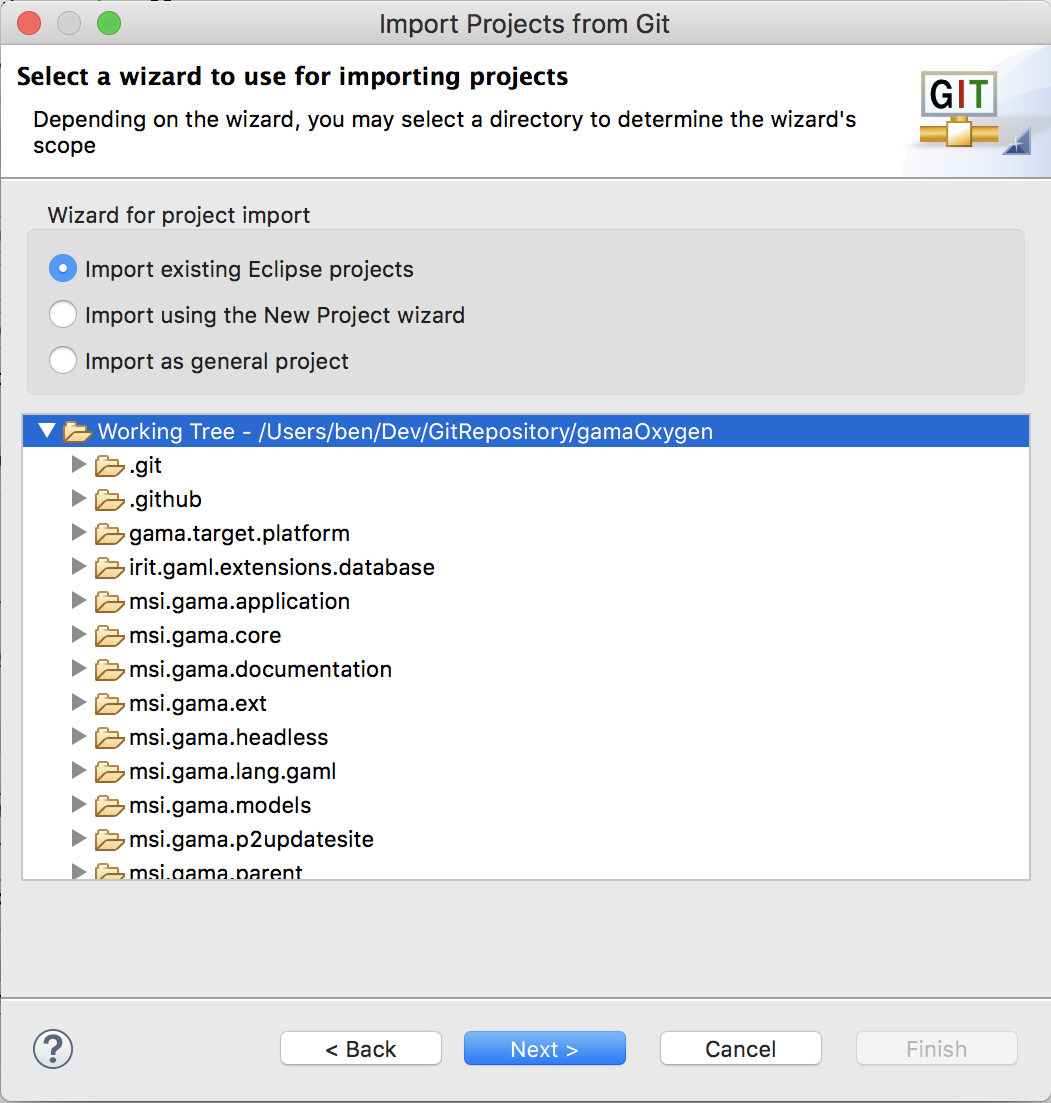Select msi.gama.p2updatesite in the list

251,840
